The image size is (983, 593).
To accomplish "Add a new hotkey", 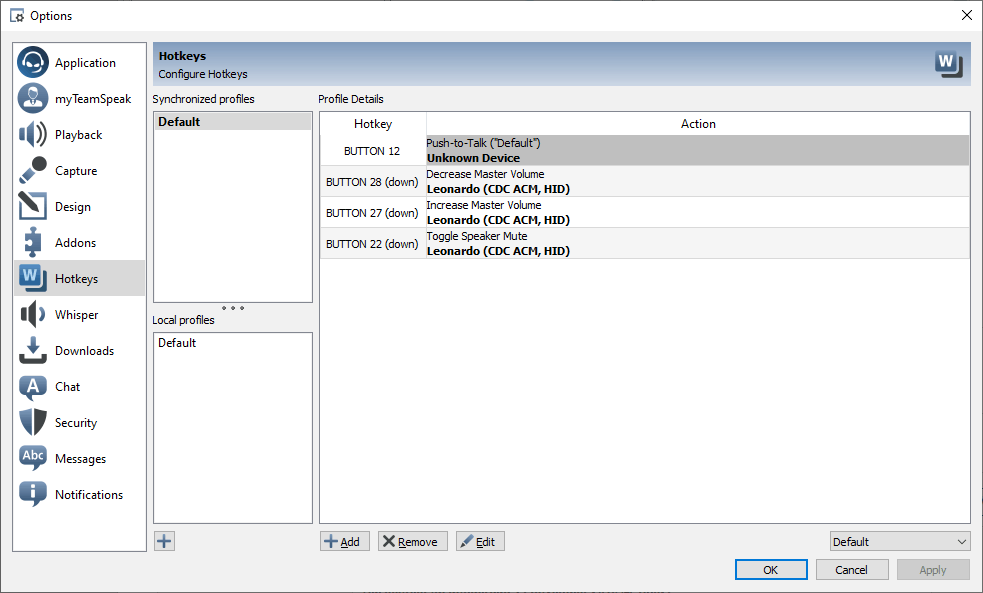I will click(344, 541).
